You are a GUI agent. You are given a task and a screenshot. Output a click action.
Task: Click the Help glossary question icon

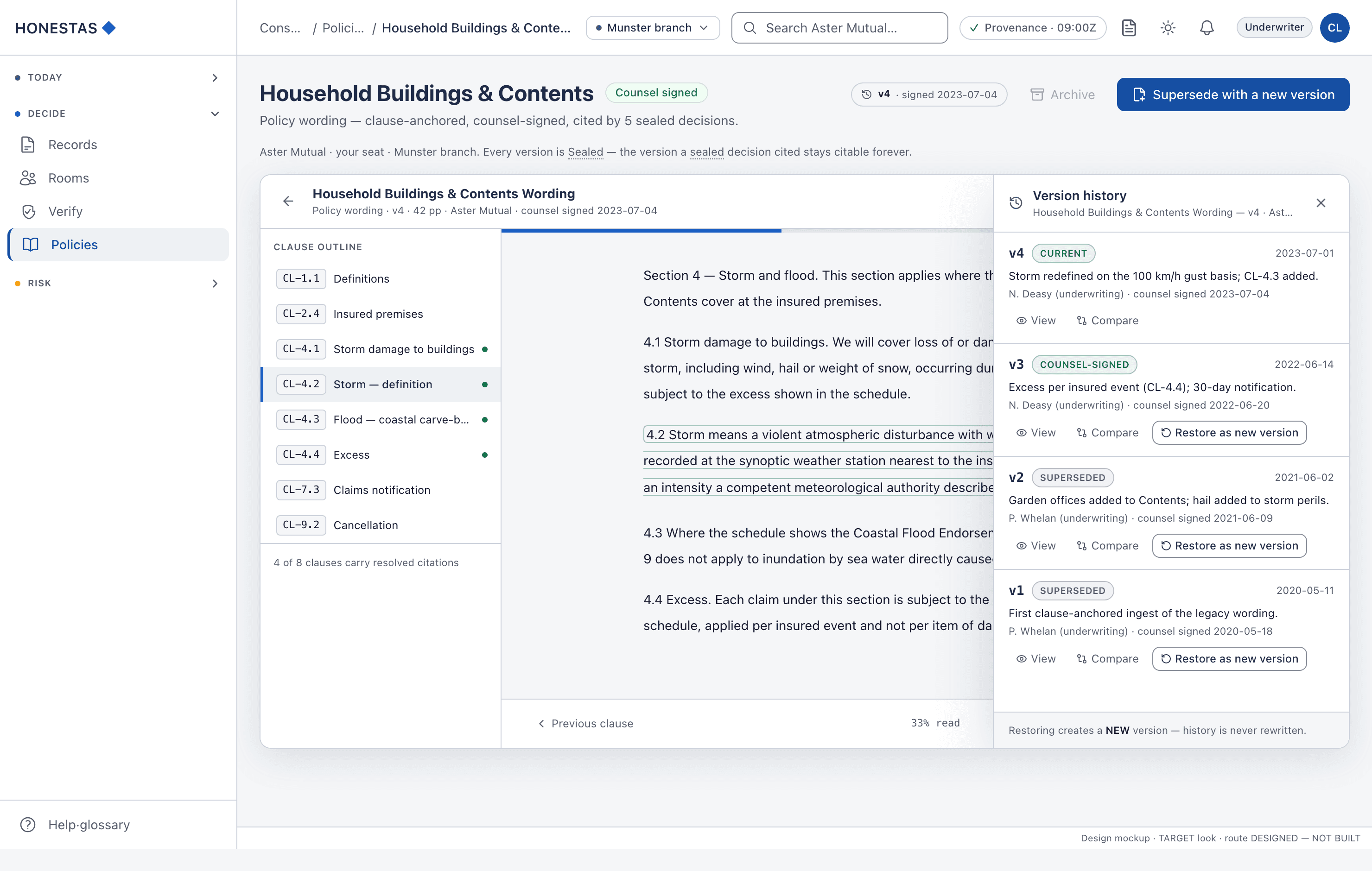point(28,825)
